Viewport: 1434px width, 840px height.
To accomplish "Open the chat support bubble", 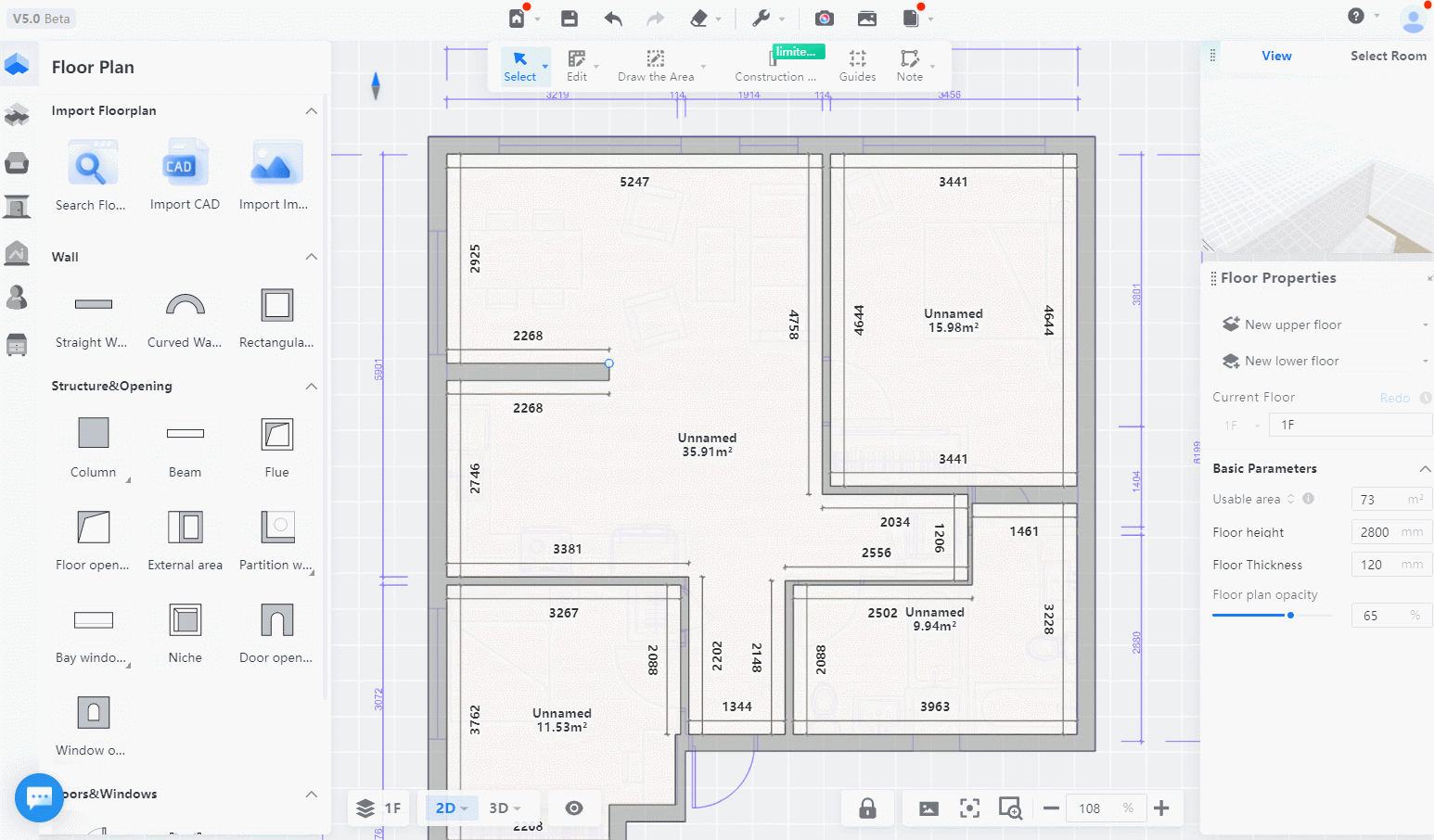I will pos(39,797).
